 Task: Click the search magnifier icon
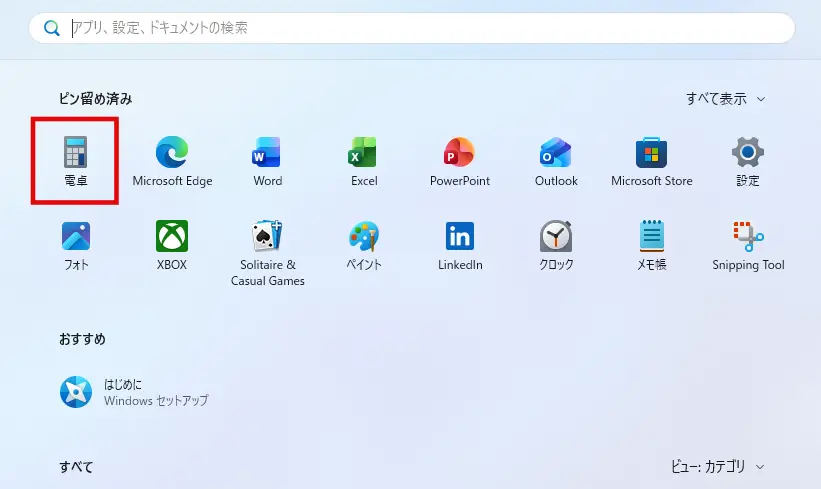pos(51,28)
